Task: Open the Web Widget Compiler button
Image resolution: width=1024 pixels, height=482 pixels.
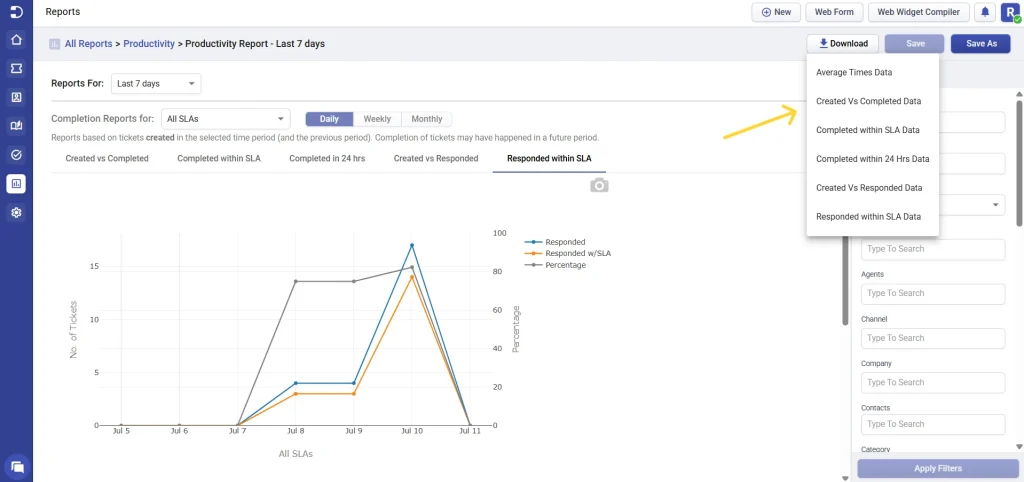Action: point(918,12)
